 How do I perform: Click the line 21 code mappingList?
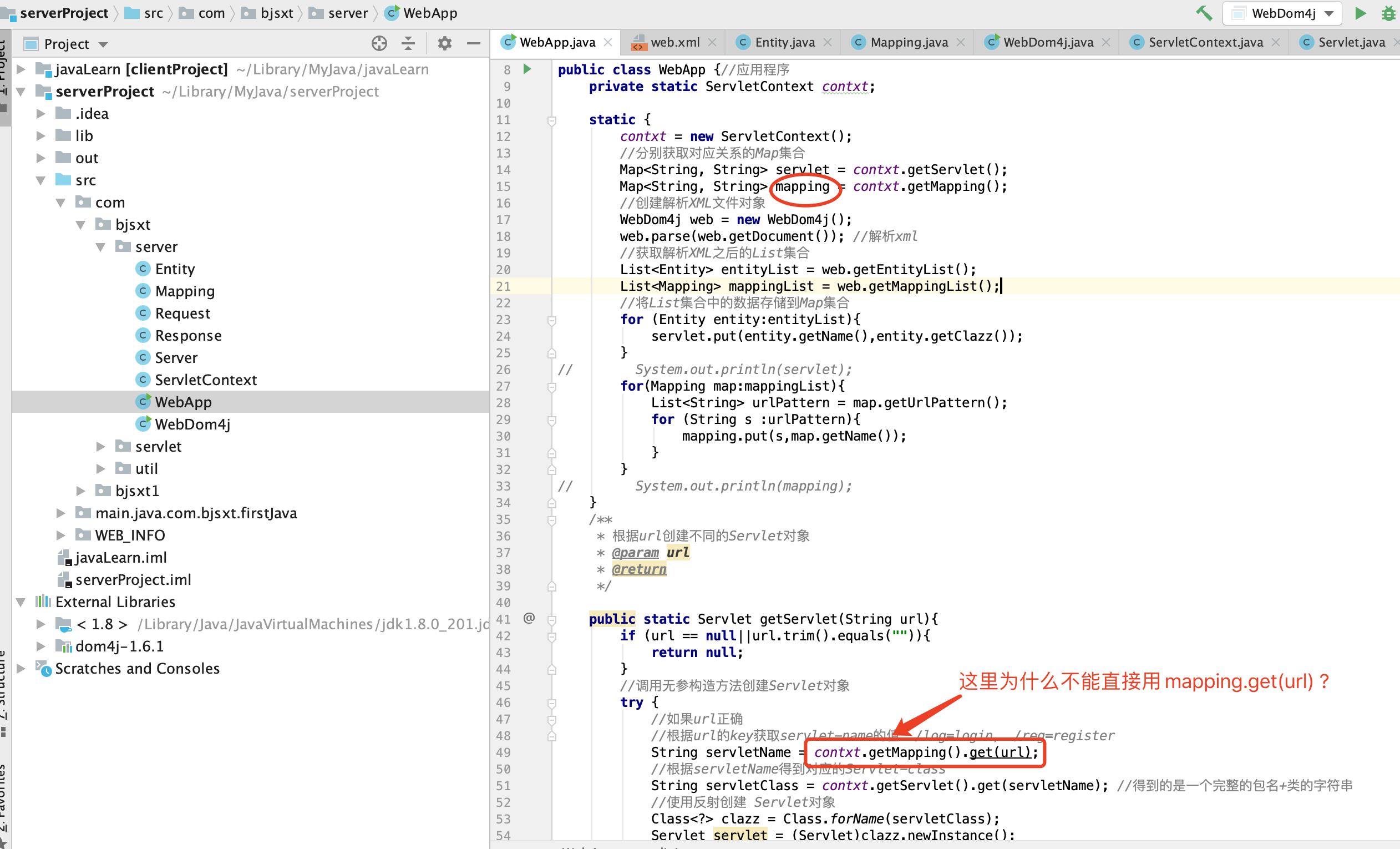pyautogui.click(x=771, y=286)
